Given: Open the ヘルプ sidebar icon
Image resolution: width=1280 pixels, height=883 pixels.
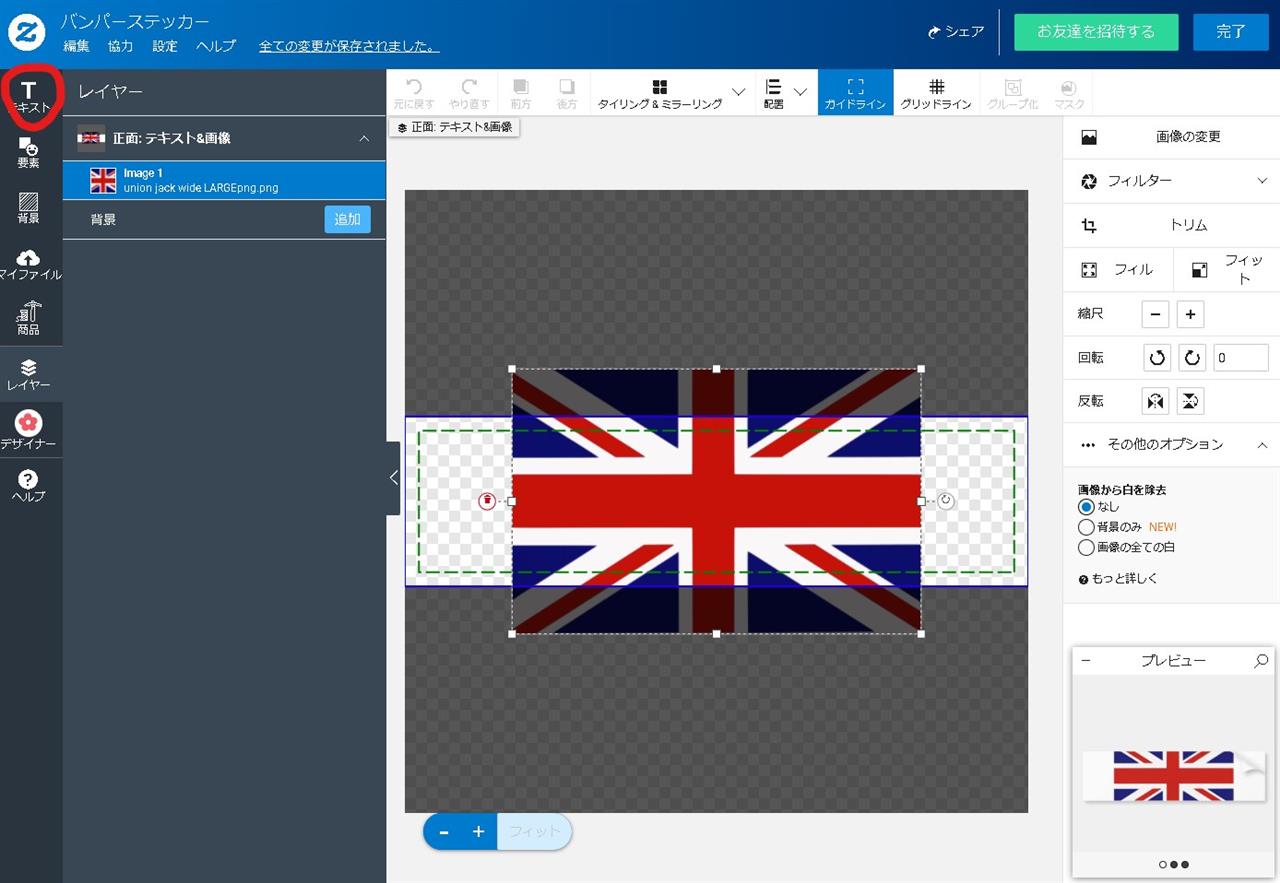Looking at the screenshot, I should pyautogui.click(x=29, y=486).
